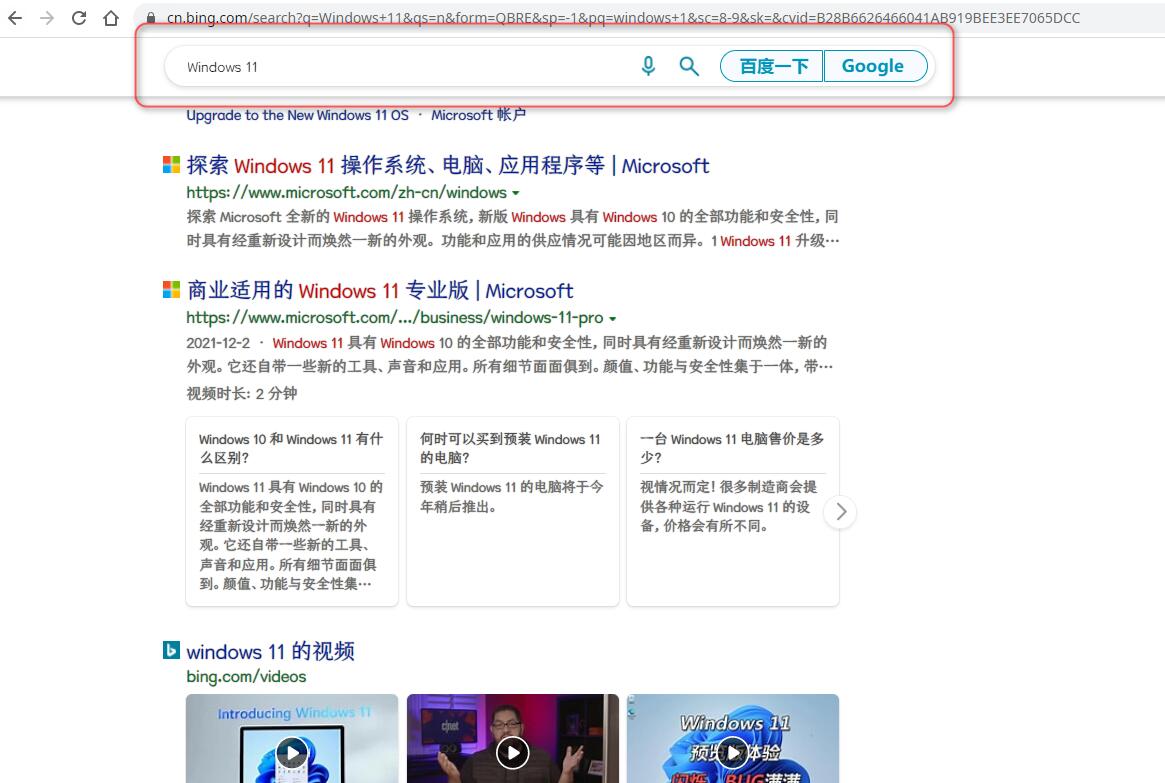Click the magnifying glass search icon

point(689,66)
